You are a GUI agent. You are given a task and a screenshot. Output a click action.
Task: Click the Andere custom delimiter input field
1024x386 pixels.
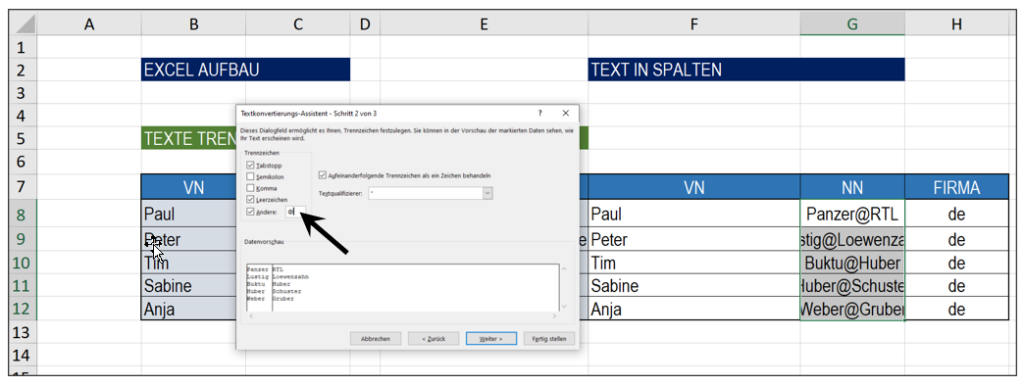click(x=295, y=212)
